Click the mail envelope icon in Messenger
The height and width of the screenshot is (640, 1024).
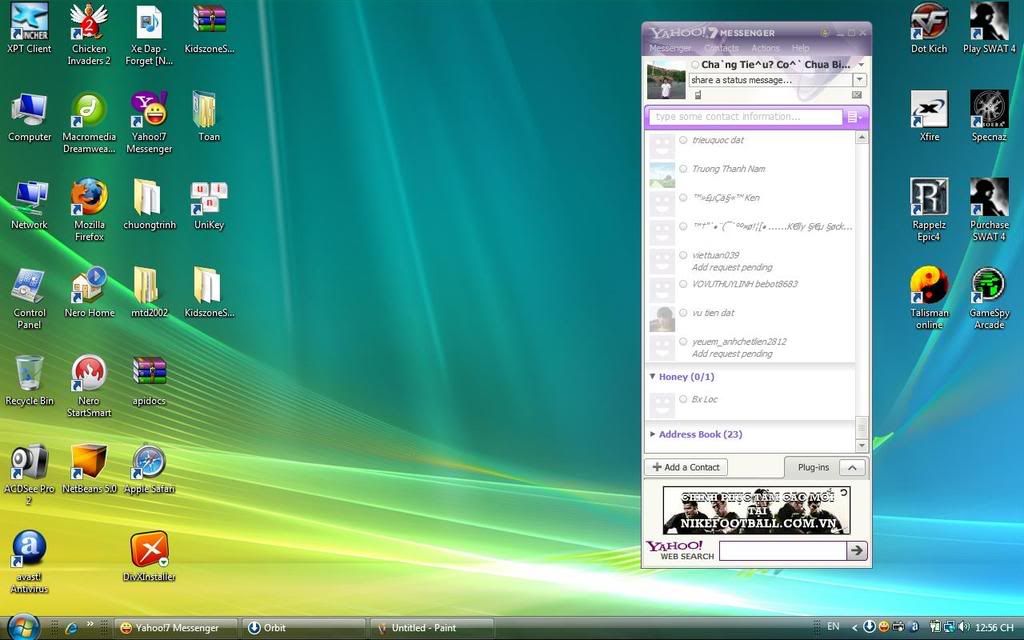tap(857, 95)
